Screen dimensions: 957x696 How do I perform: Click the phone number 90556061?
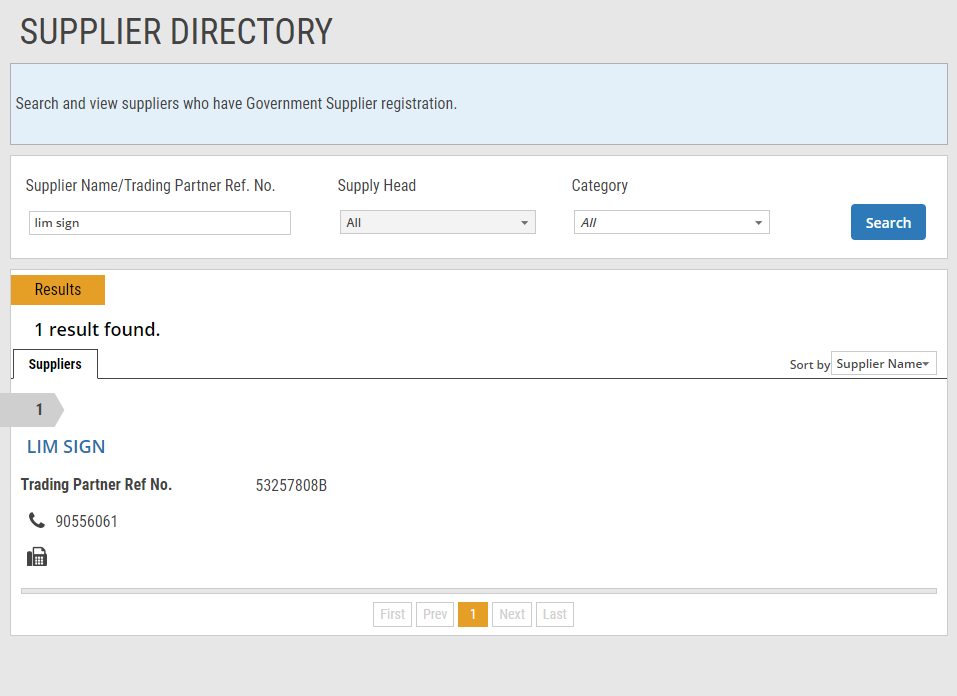87,521
